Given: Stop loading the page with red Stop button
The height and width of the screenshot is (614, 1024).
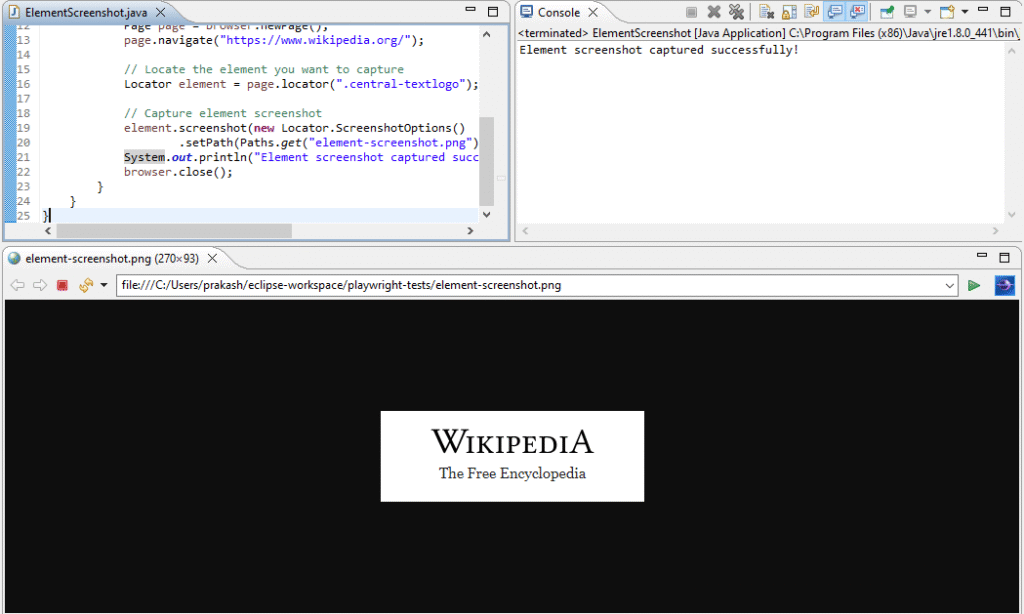Looking at the screenshot, I should pos(62,285).
